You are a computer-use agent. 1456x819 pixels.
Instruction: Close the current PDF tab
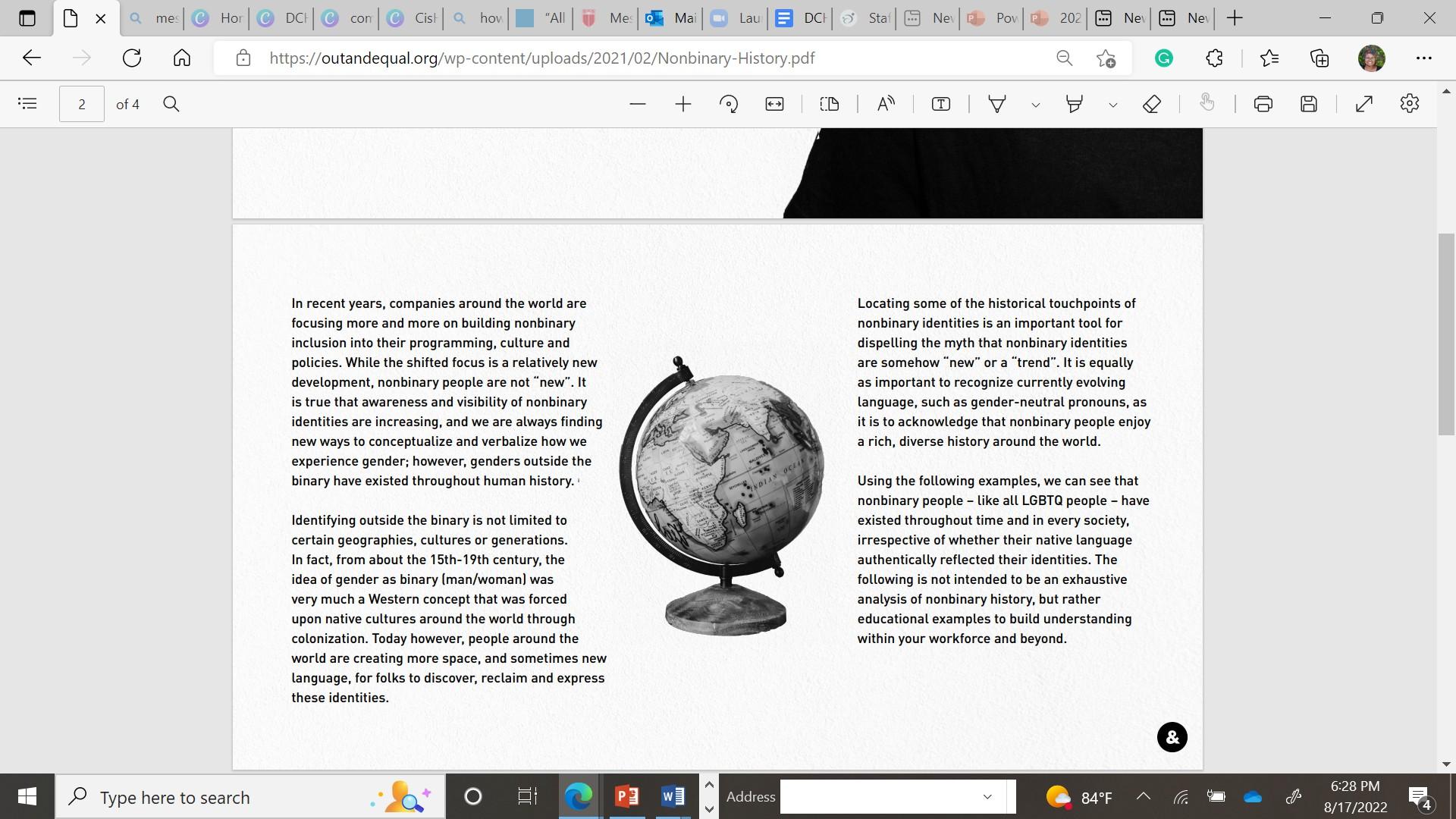click(100, 18)
